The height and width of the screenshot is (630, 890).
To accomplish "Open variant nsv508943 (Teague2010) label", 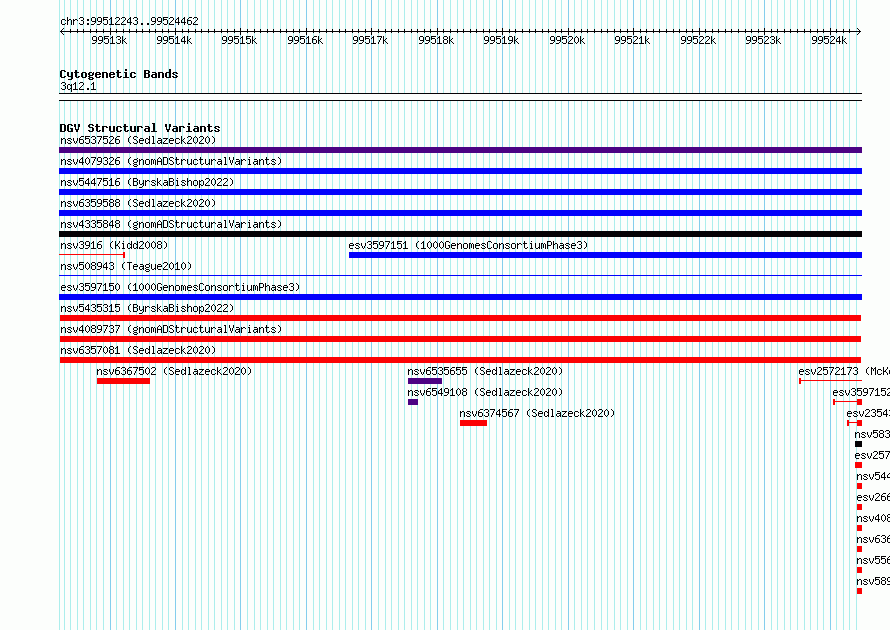I will [126, 266].
